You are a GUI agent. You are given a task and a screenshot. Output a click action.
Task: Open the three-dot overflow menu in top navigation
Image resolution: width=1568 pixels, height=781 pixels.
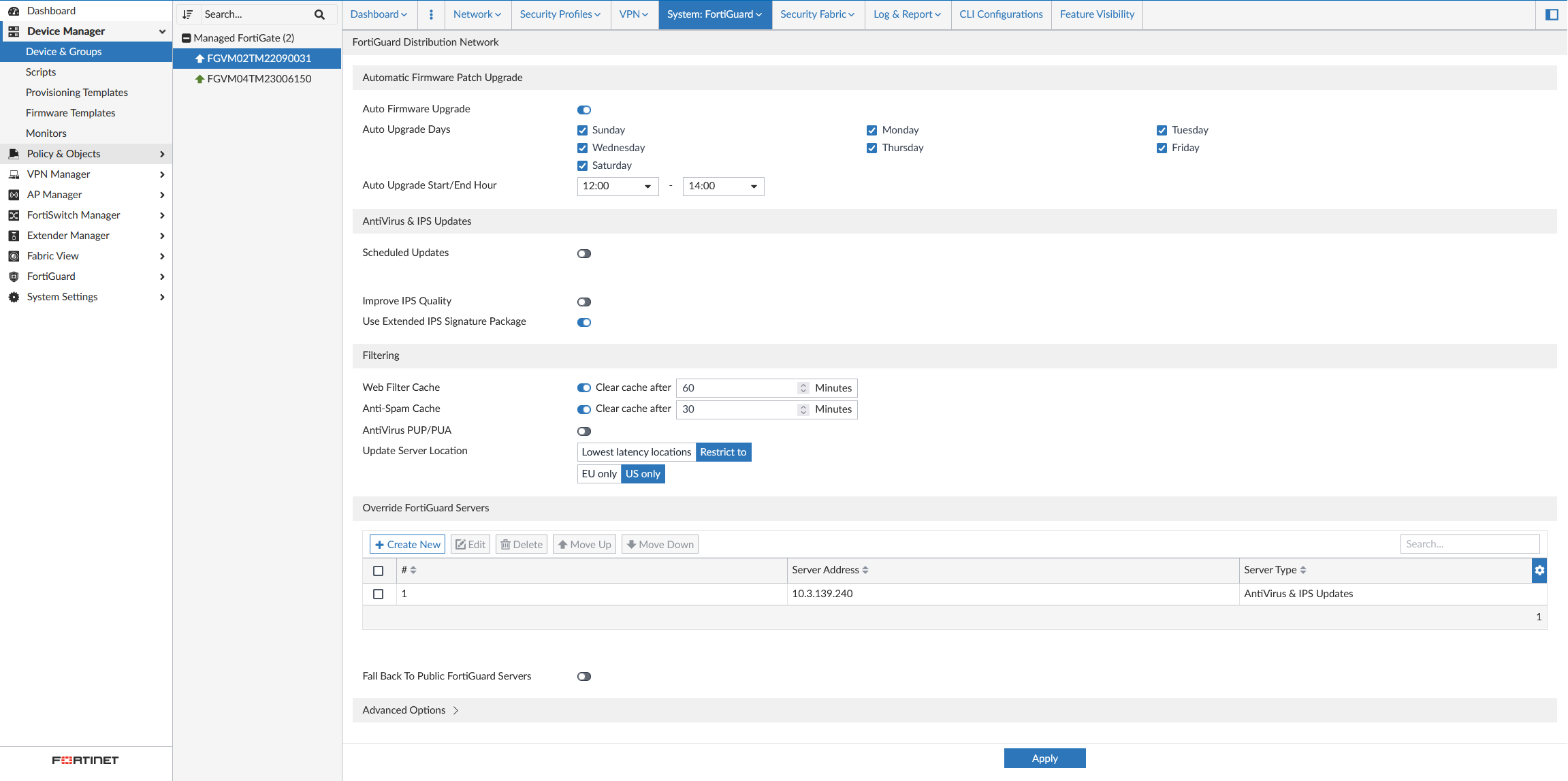point(431,14)
